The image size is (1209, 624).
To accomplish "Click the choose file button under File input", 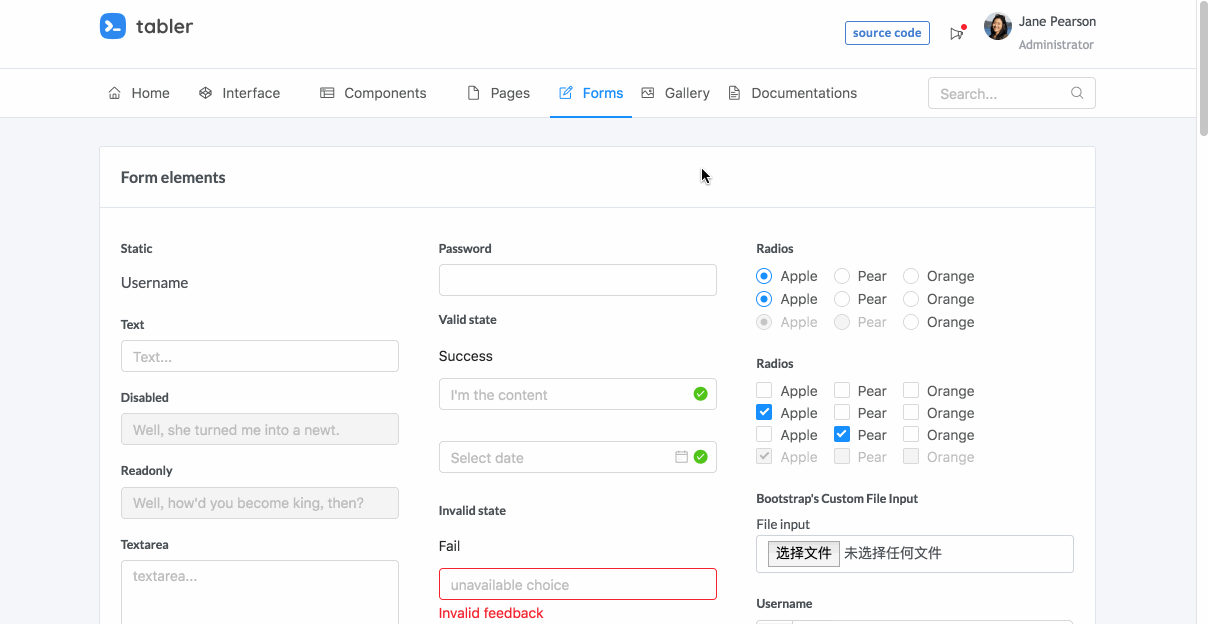I will pyautogui.click(x=804, y=553).
